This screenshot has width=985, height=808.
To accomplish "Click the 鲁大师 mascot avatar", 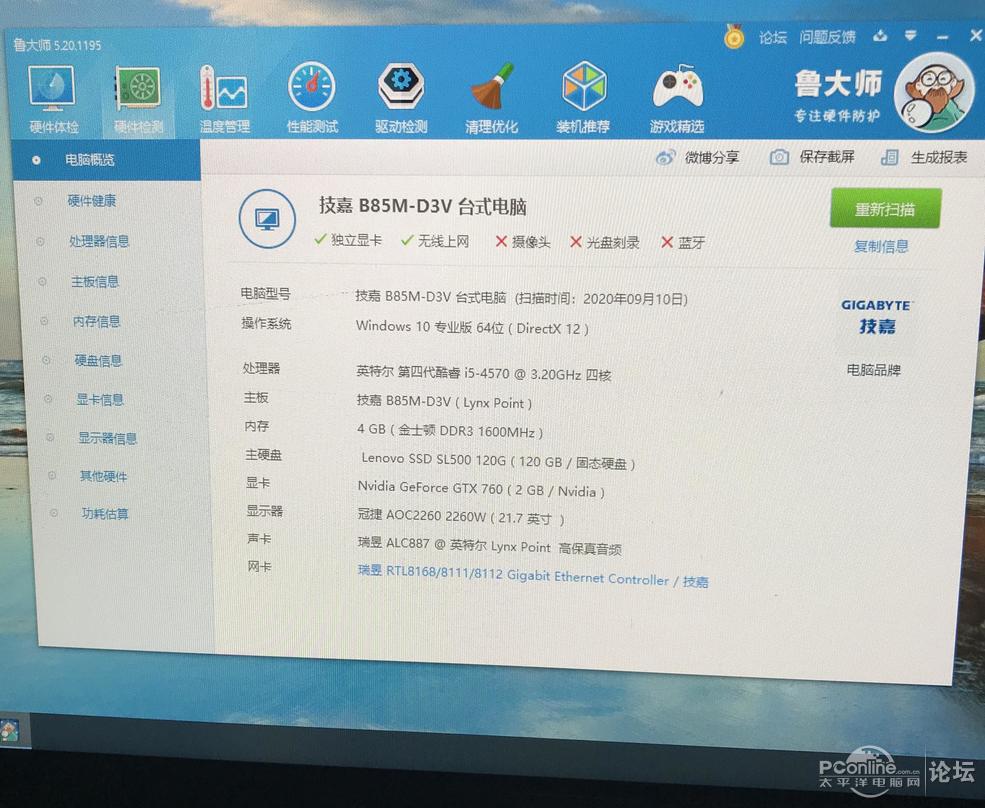I will tap(934, 93).
